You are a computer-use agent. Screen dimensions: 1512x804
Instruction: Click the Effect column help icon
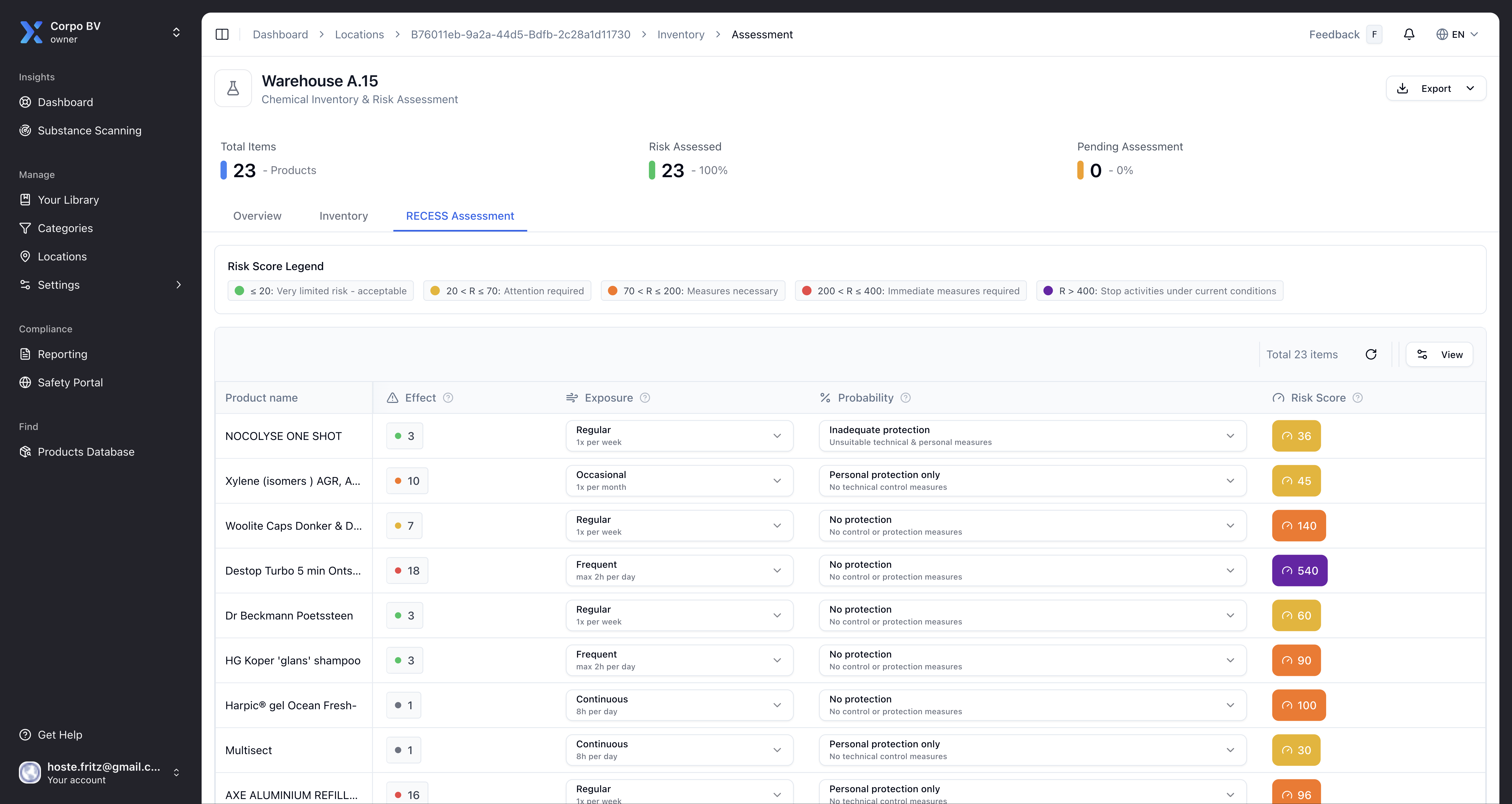448,398
